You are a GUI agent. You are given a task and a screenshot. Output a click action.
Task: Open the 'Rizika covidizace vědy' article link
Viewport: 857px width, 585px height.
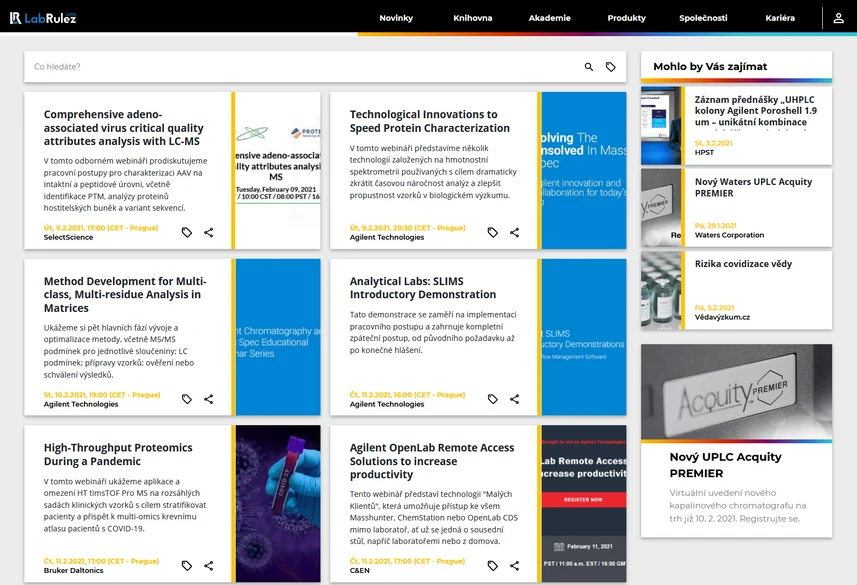743,264
